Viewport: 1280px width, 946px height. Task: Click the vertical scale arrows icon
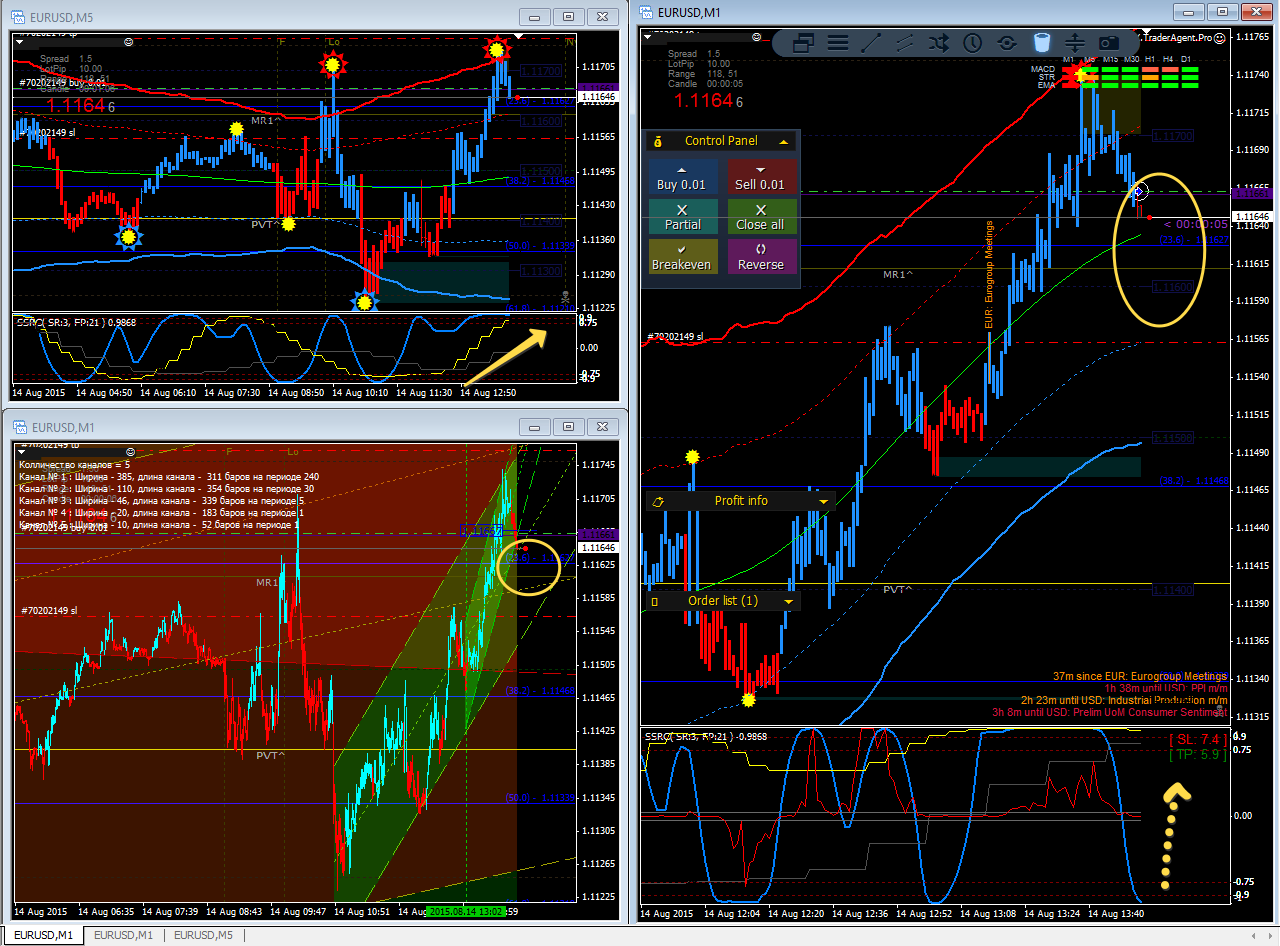click(1075, 43)
